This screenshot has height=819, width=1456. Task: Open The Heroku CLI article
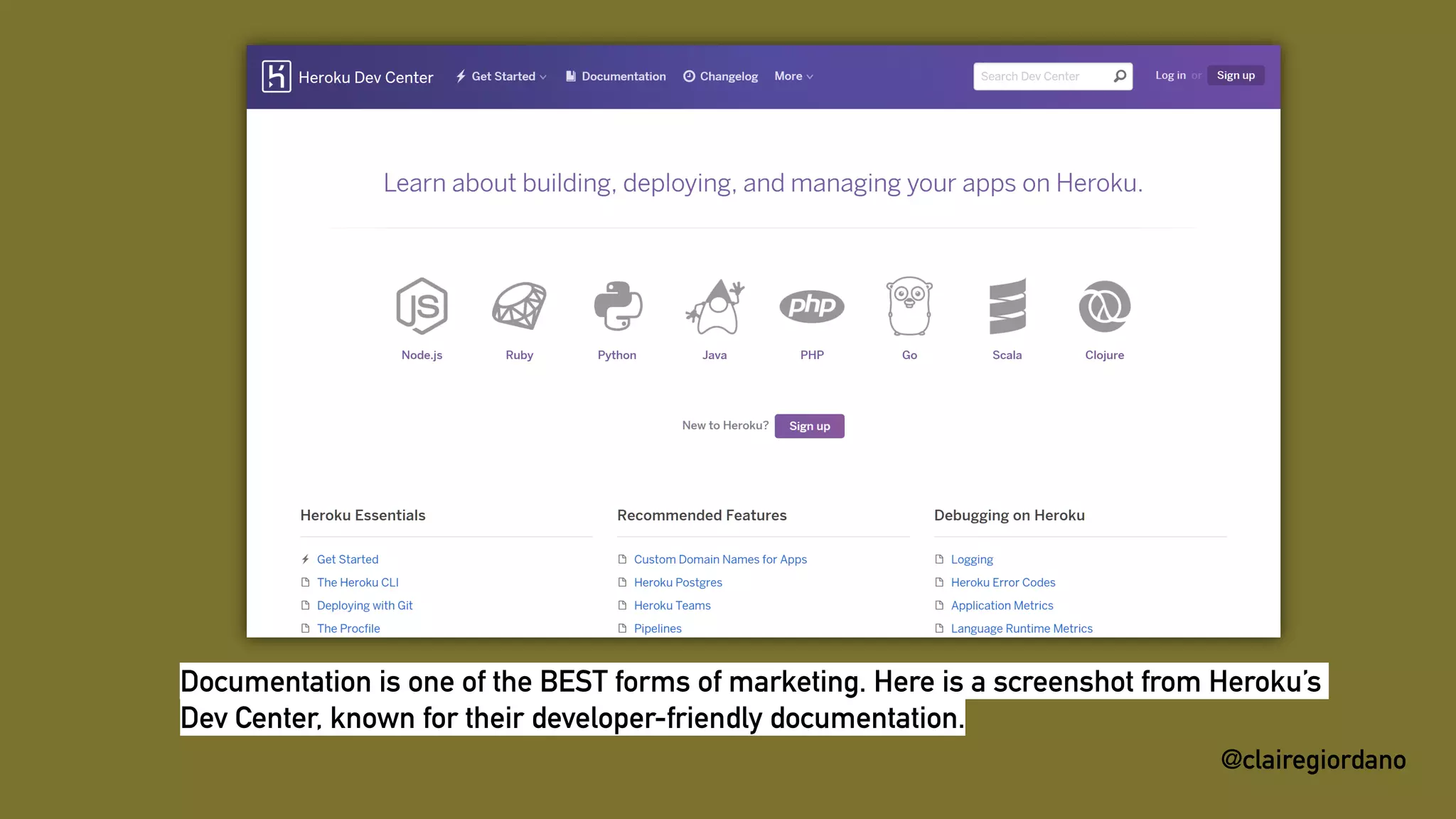pos(358,582)
